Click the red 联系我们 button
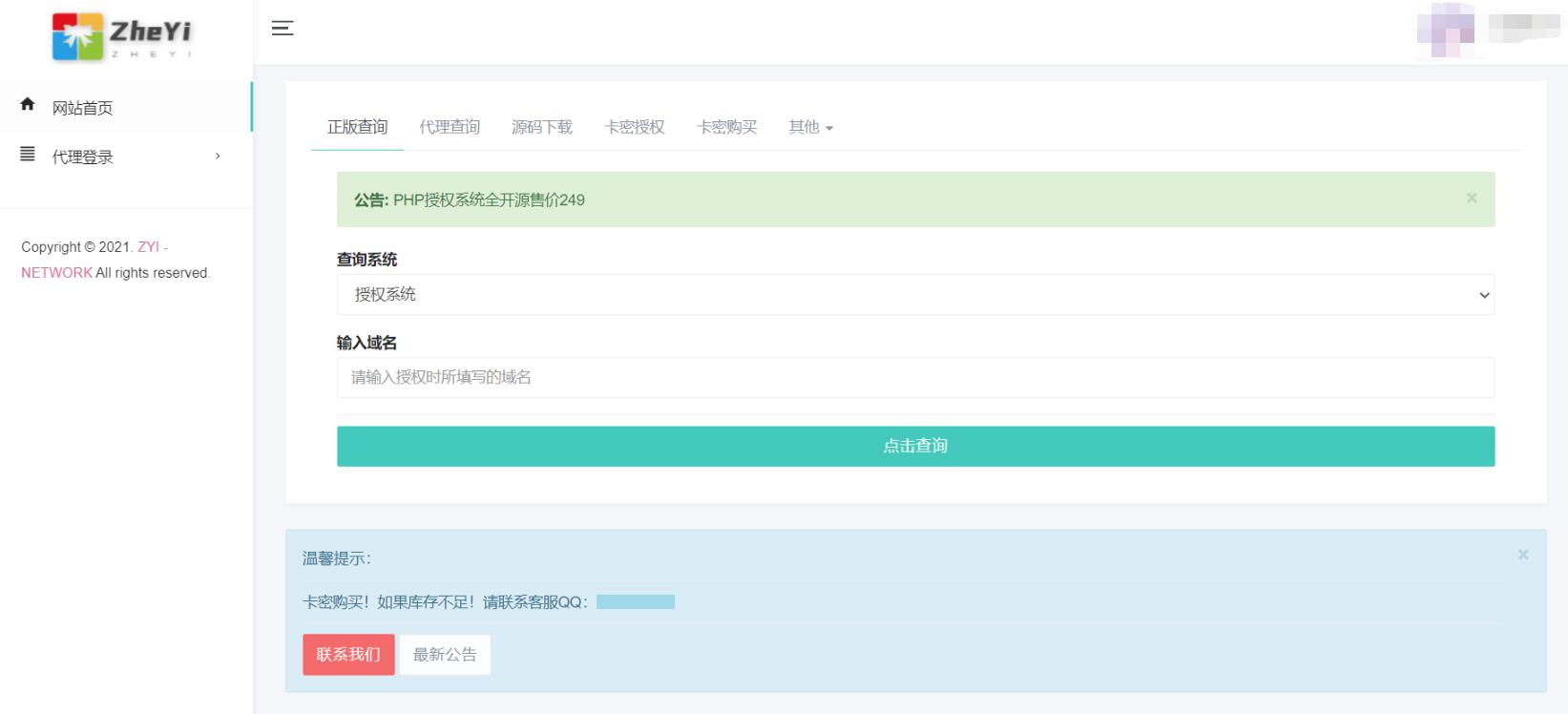 pos(348,655)
